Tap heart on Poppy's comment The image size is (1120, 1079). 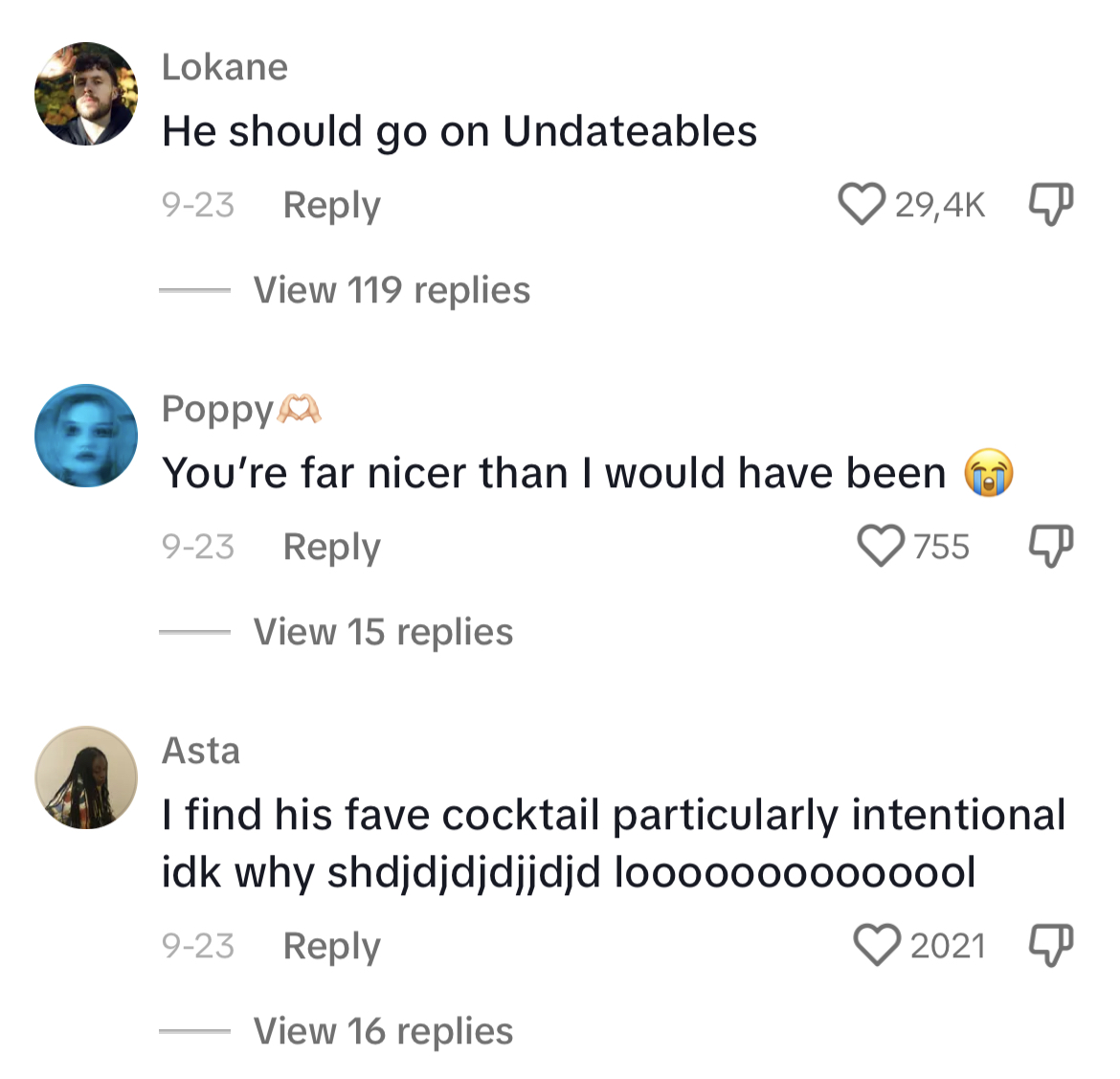point(881,547)
